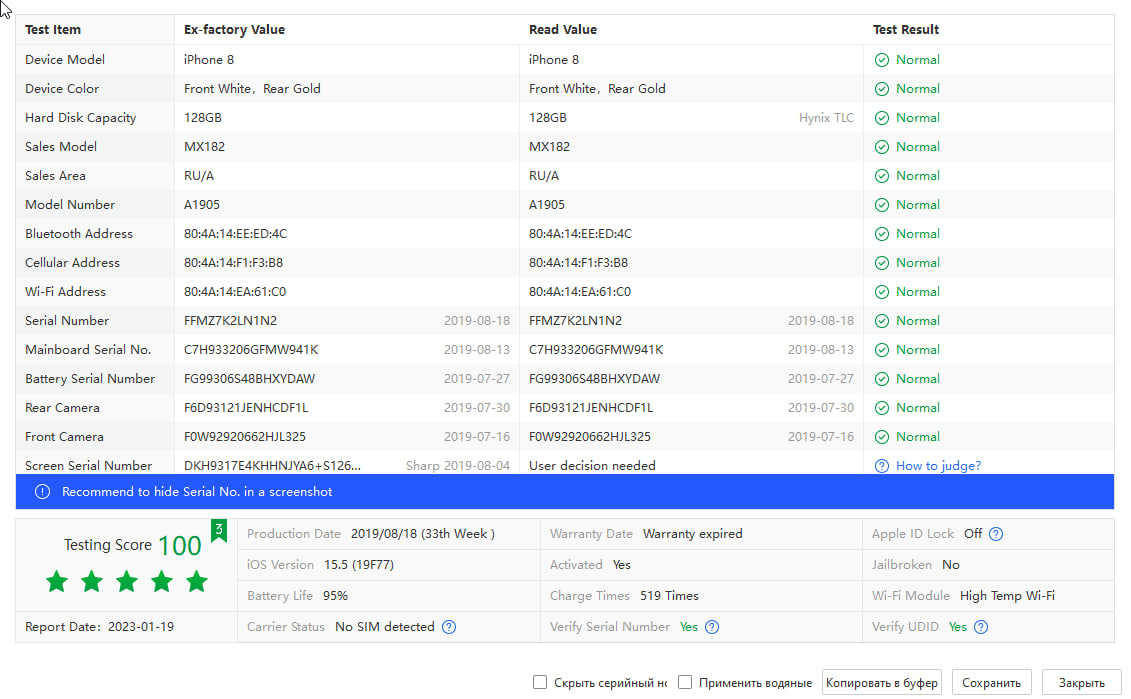Open help icon next to Apple ID Lock
This screenshot has width=1131, height=699.
[x=995, y=534]
